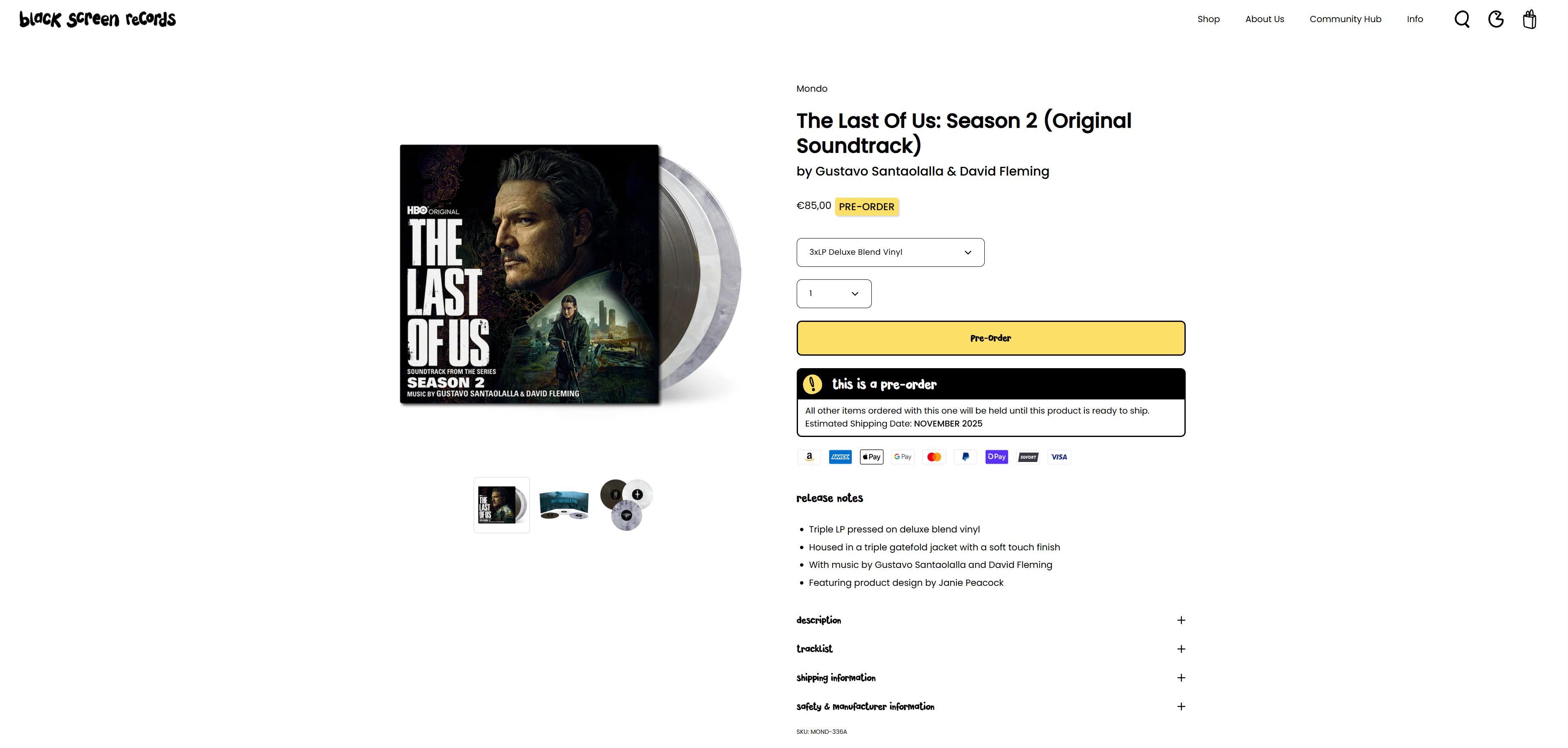Click the yellow Pre-Order button

[990, 339]
